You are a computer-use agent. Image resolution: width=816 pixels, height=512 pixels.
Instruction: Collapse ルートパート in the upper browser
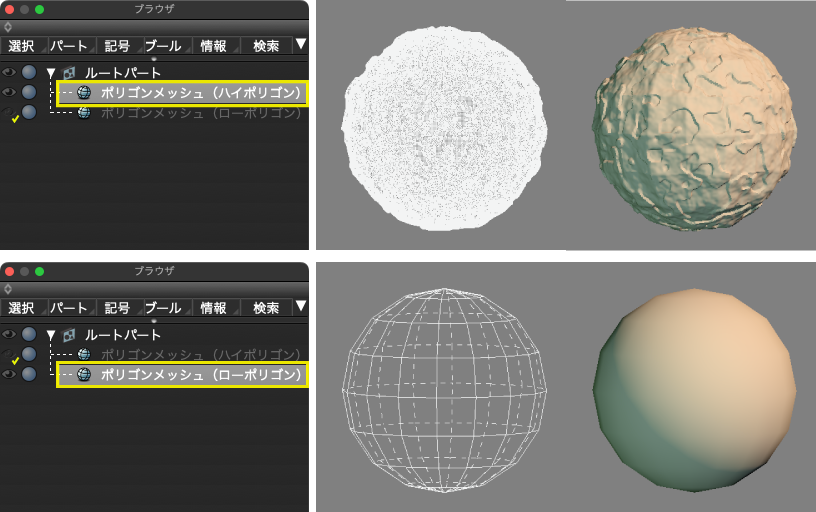click(50, 73)
